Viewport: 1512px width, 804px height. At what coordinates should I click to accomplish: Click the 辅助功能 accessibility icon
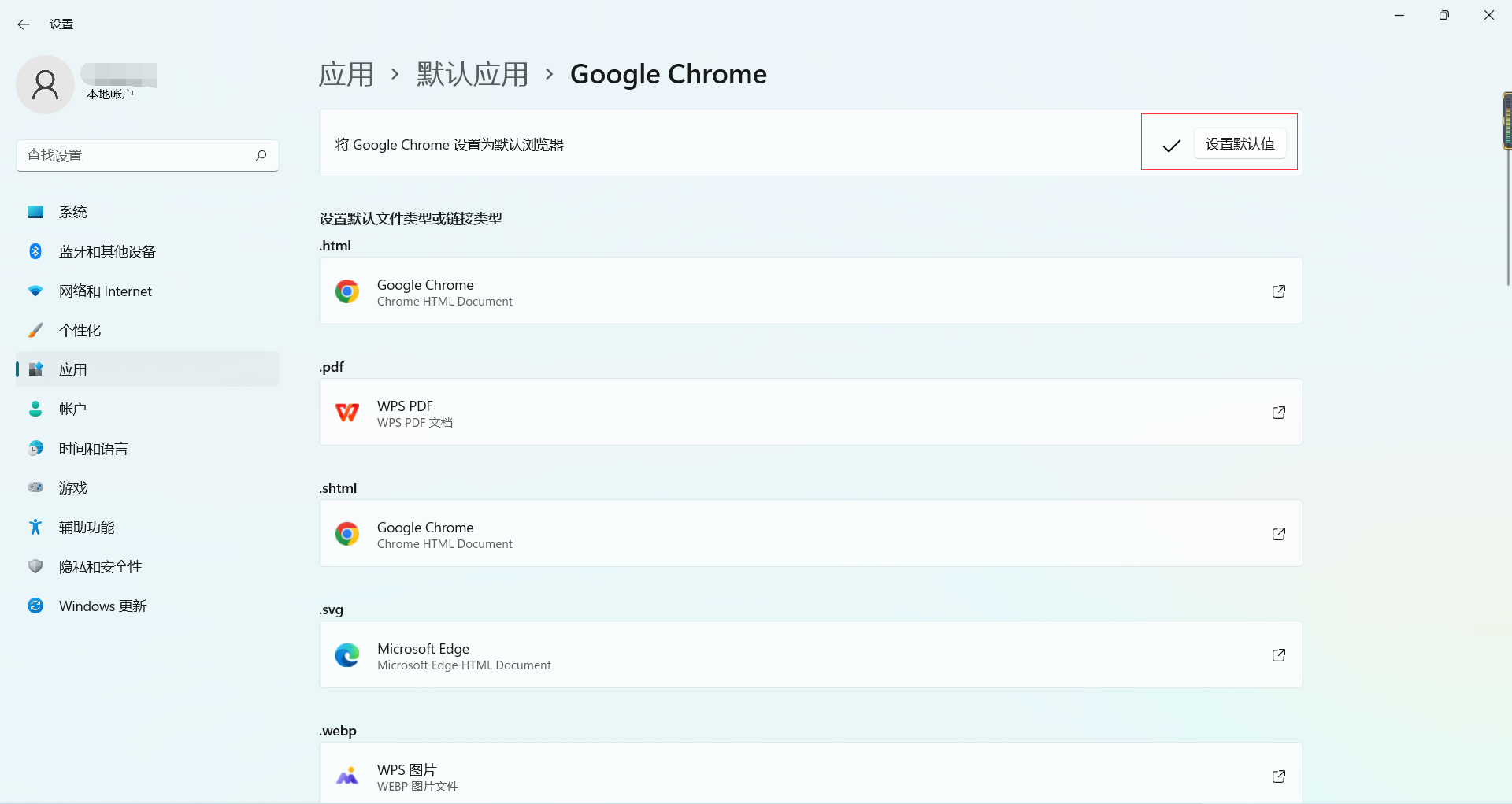[x=35, y=527]
